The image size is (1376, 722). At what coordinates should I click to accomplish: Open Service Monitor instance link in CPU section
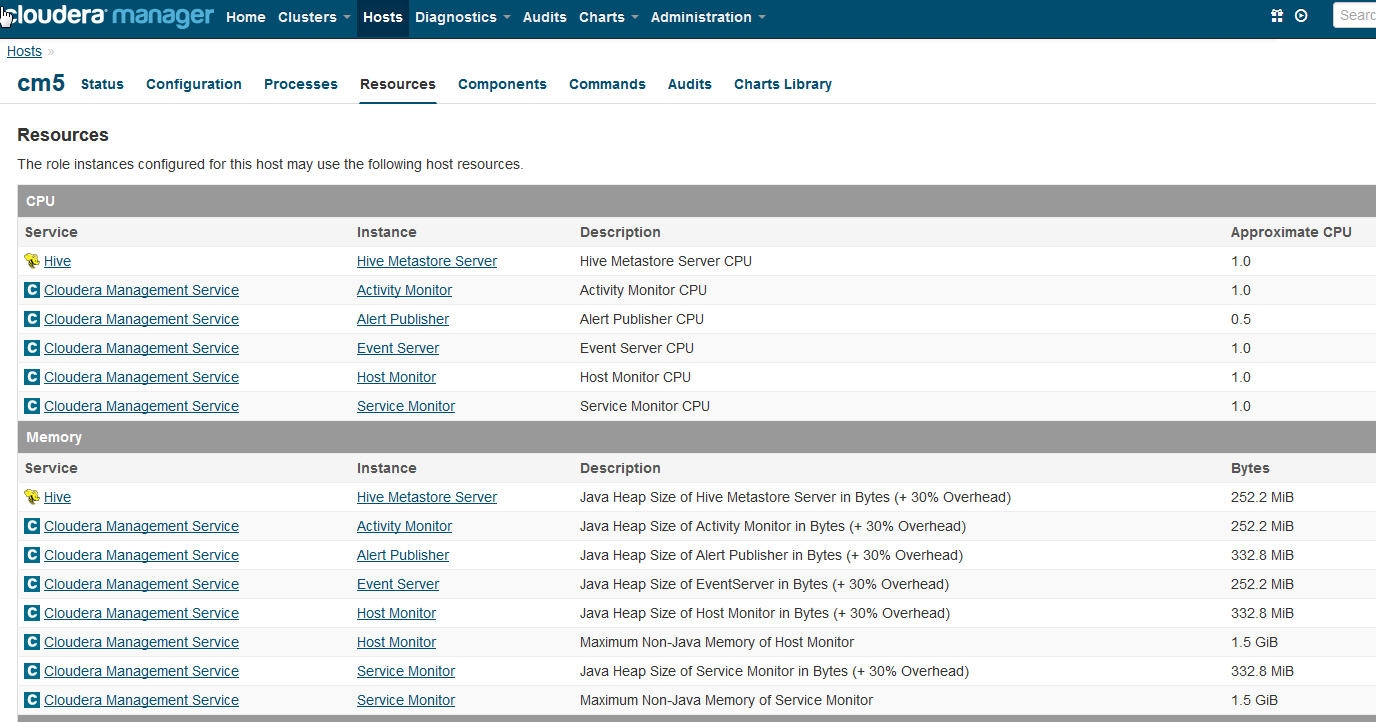[x=406, y=406]
